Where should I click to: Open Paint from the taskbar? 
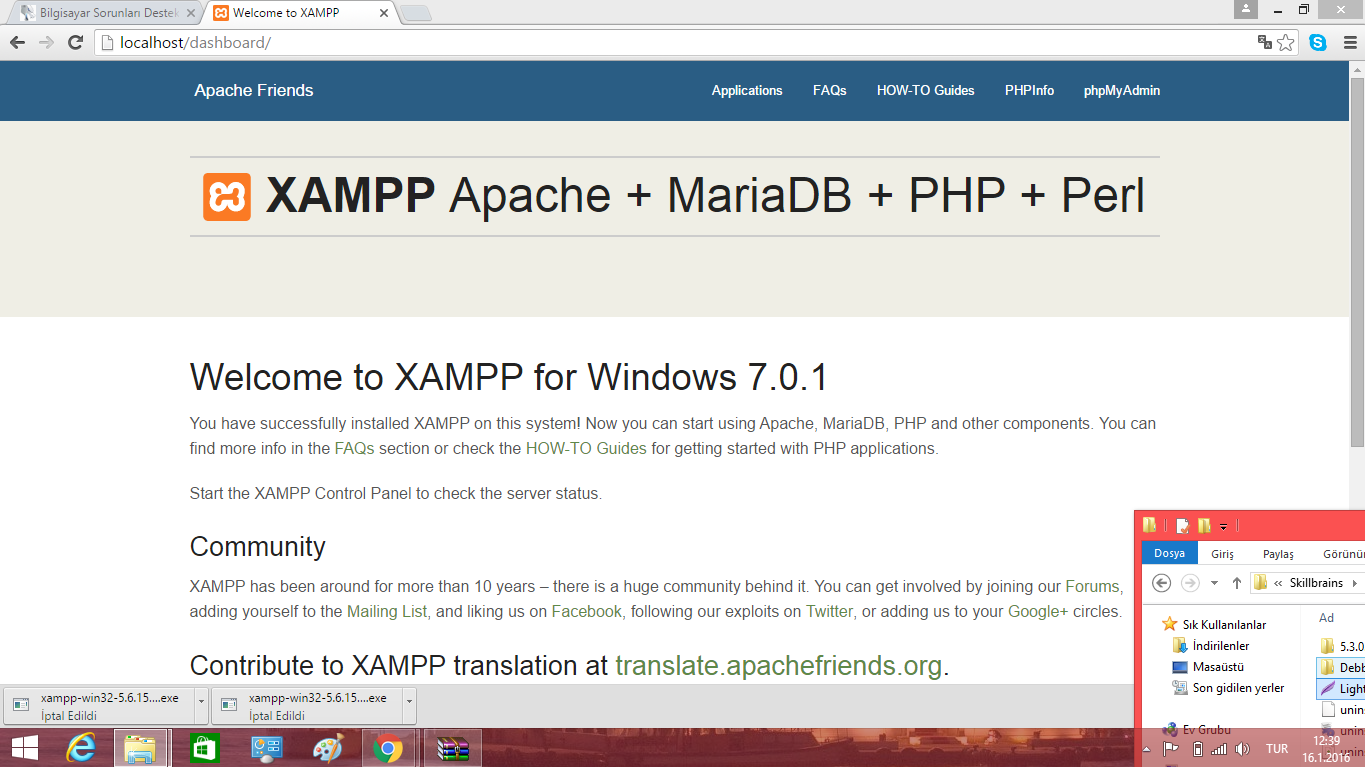click(328, 748)
